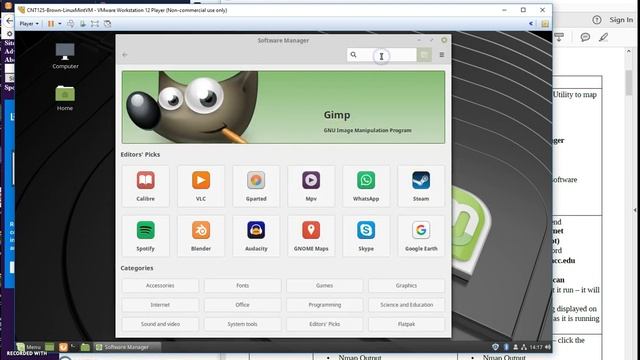This screenshot has width=640, height=360.
Task: Open the Steam app tile
Action: click(421, 186)
